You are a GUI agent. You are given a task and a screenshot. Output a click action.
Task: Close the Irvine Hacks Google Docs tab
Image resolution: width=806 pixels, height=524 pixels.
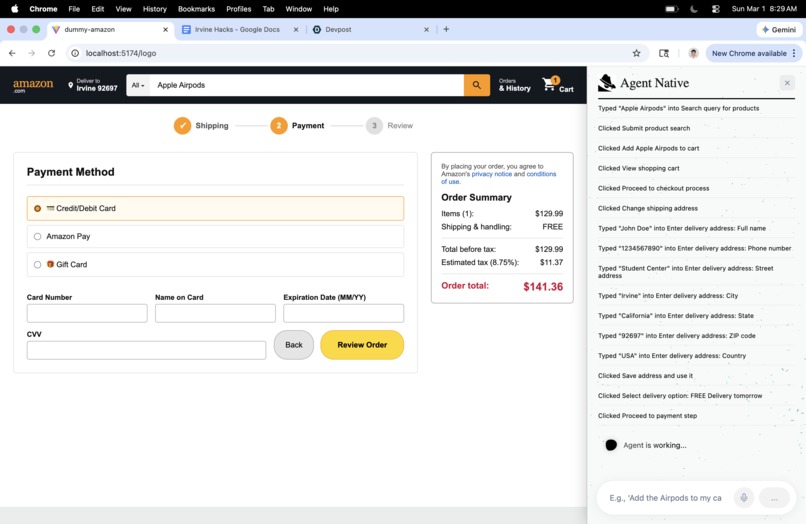click(296, 29)
